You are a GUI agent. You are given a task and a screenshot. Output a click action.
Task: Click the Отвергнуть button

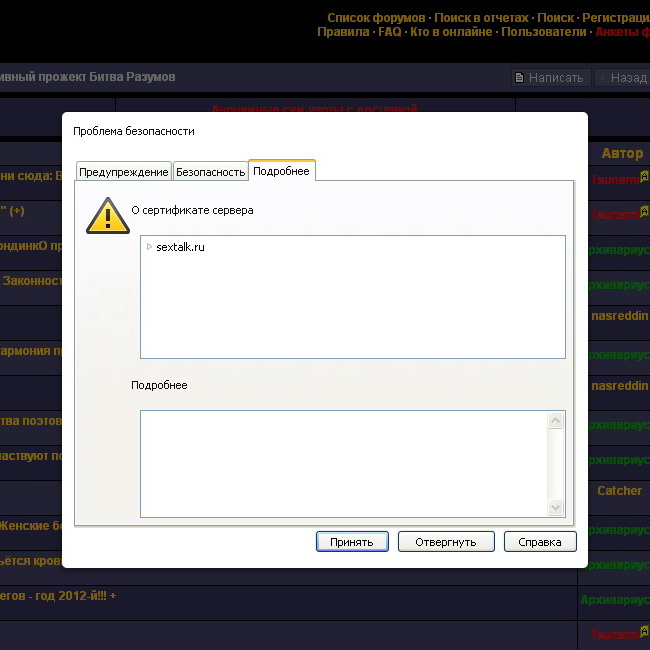[445, 542]
